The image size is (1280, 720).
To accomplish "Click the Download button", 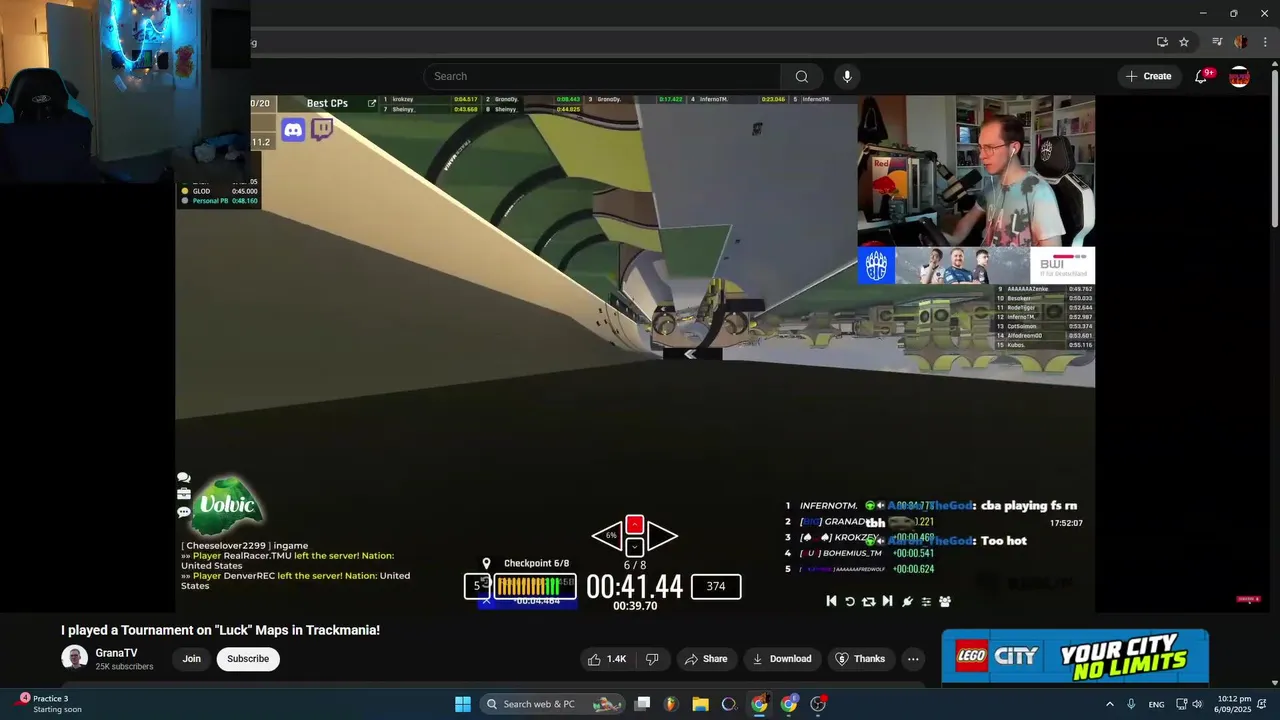I will (781, 659).
